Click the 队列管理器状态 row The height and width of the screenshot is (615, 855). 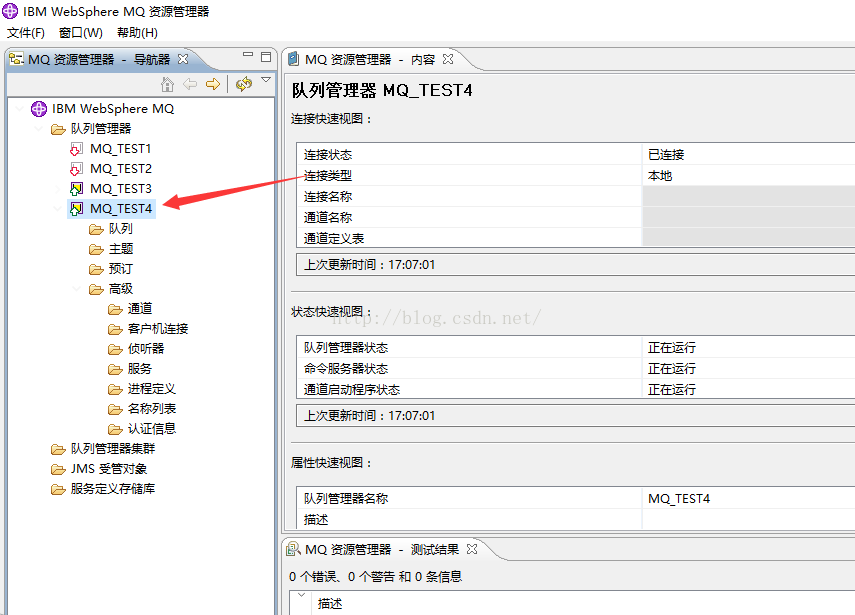point(576,347)
